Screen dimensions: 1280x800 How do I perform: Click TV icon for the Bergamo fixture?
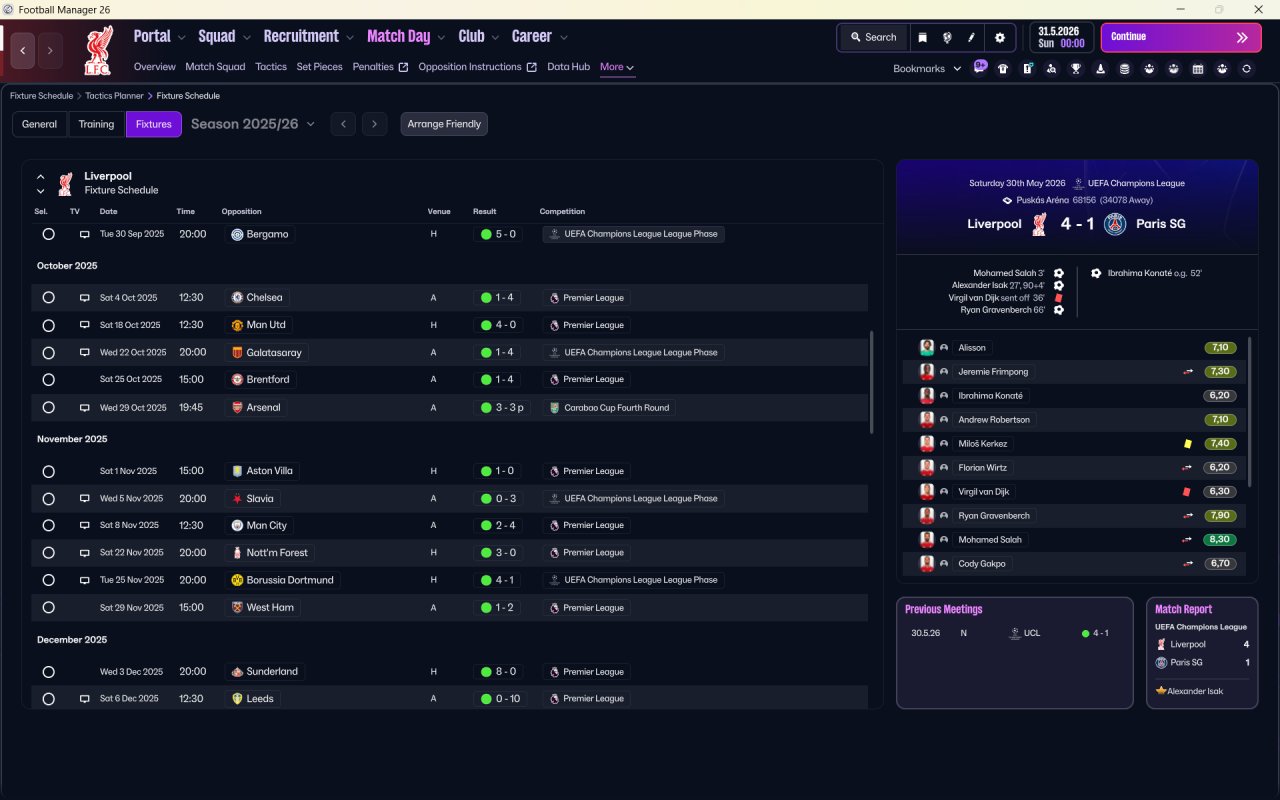(84, 234)
